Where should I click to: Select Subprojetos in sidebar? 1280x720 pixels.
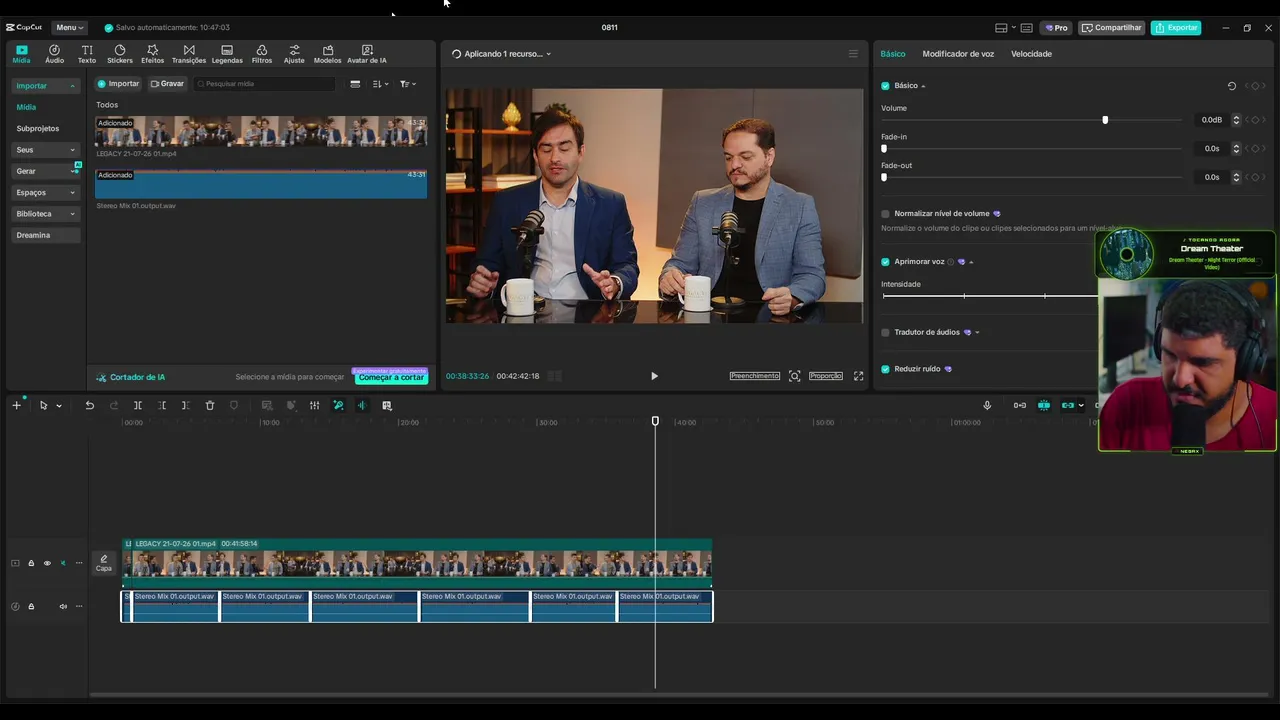[38, 128]
